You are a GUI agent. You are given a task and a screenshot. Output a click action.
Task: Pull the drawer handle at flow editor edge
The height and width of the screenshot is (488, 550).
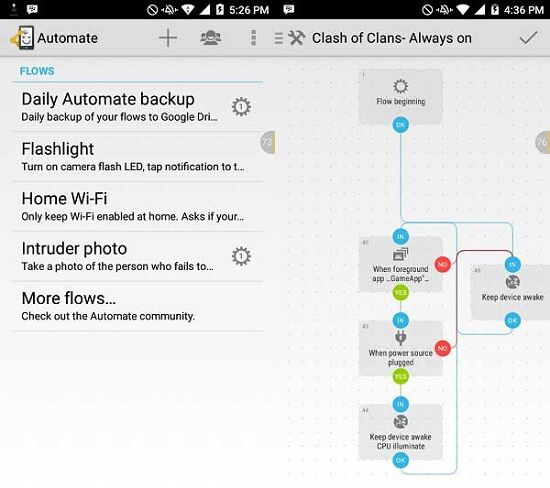pos(543,142)
